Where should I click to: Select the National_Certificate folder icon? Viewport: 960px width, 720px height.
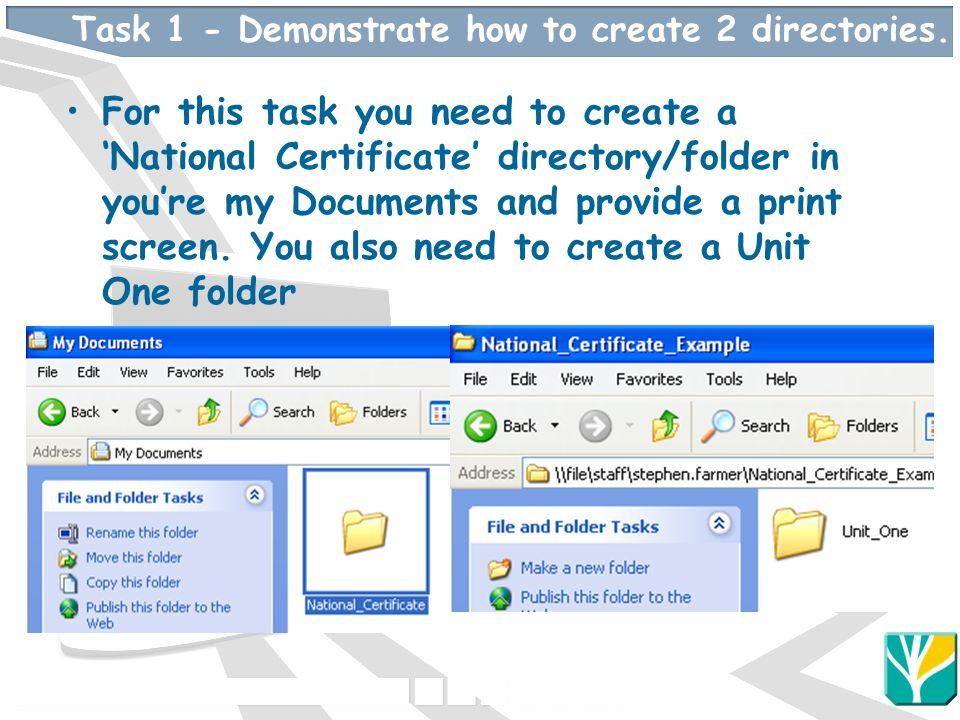(365, 532)
